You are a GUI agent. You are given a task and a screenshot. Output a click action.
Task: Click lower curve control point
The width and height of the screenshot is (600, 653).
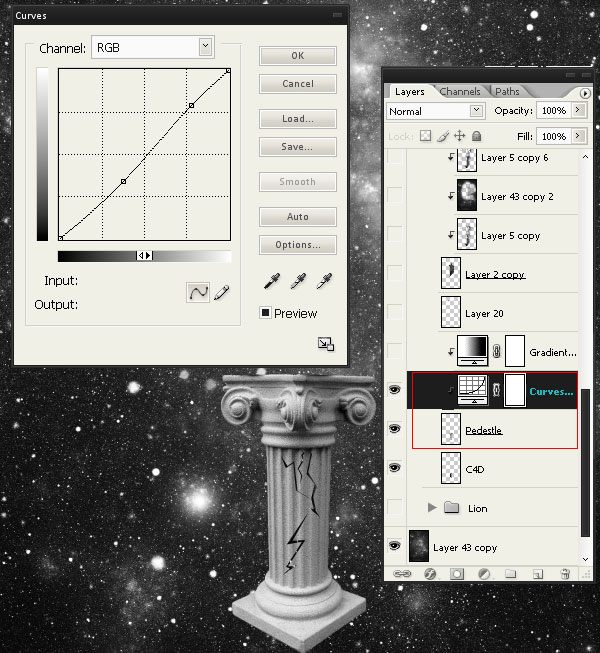(123, 181)
